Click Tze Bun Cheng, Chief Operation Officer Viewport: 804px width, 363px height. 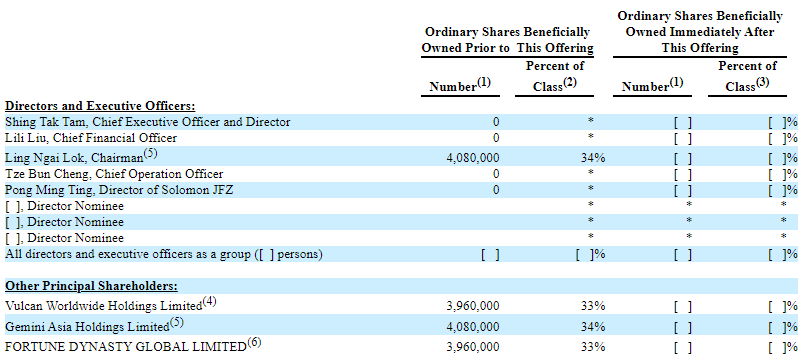(114, 174)
